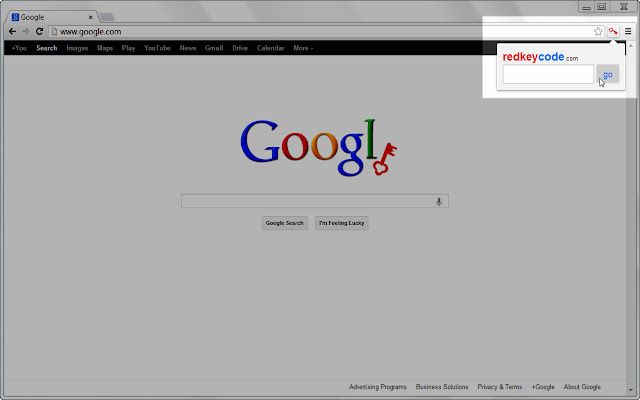
Task: Click the scrollbar up arrow
Action: (x=631, y=46)
